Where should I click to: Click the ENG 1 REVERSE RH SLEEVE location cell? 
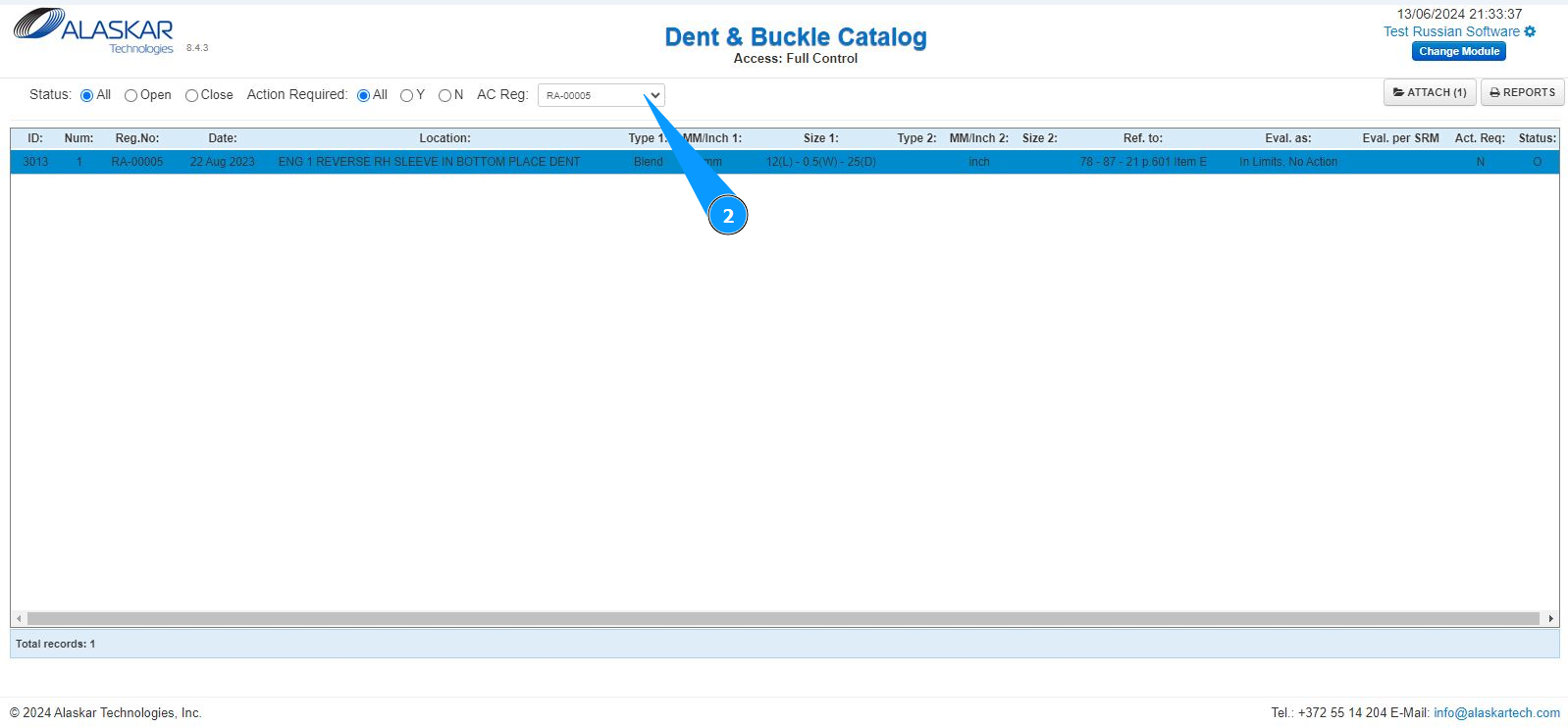(429, 162)
